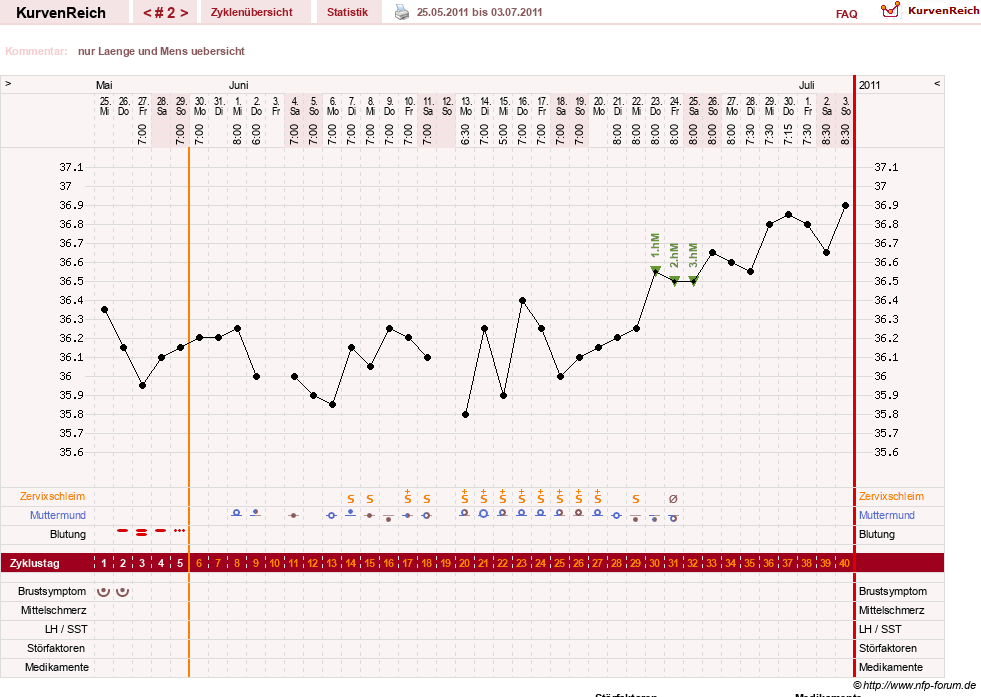The height and width of the screenshot is (697, 981).
Task: Click the KurvenReich title on the left
Action: [x=61, y=13]
